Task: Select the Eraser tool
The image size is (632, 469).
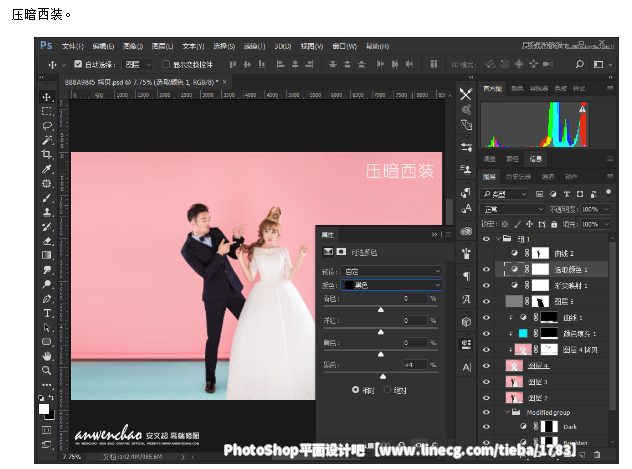Action: [47, 241]
